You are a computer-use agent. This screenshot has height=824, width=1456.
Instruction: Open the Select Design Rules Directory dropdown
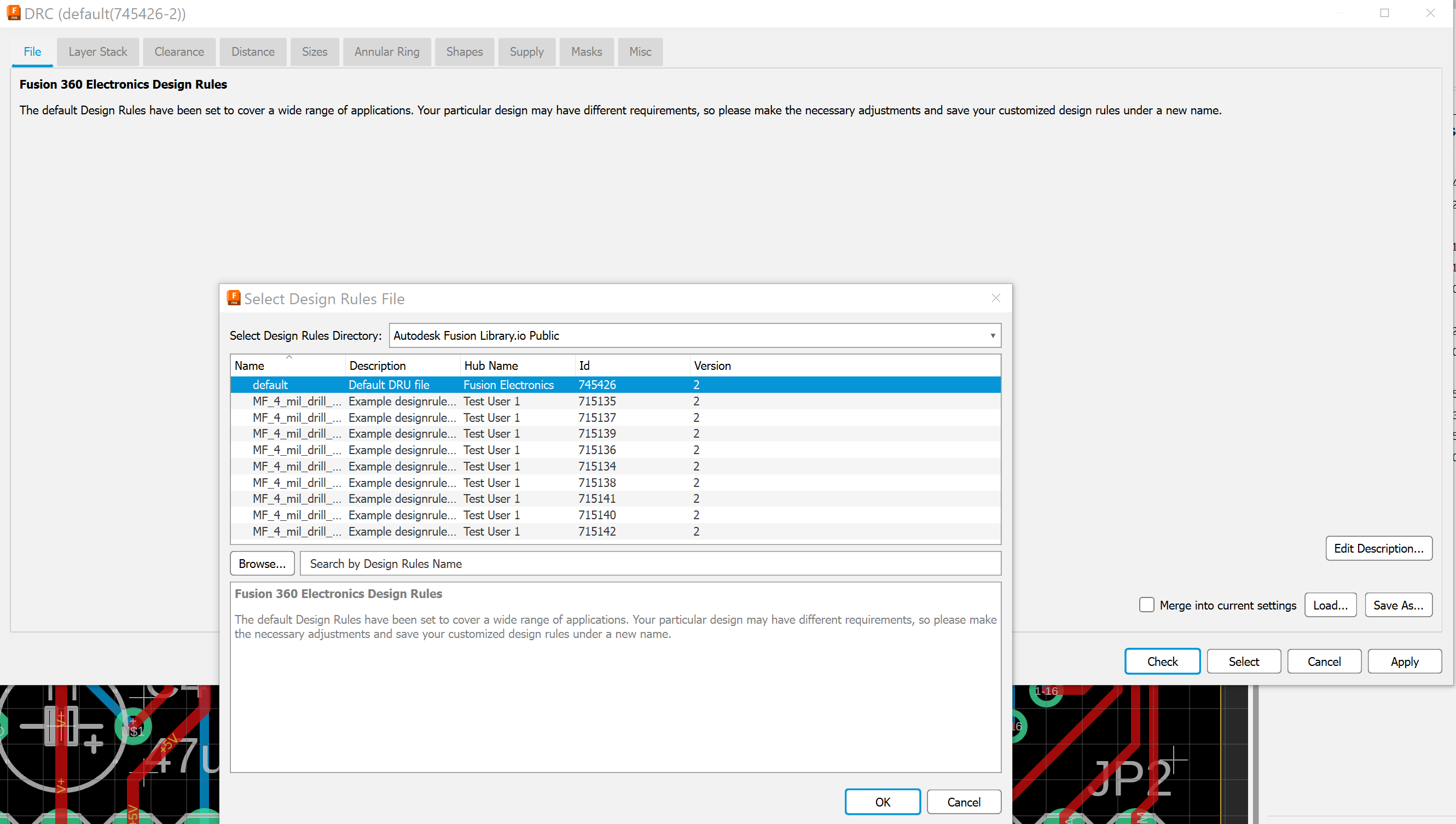pos(992,335)
